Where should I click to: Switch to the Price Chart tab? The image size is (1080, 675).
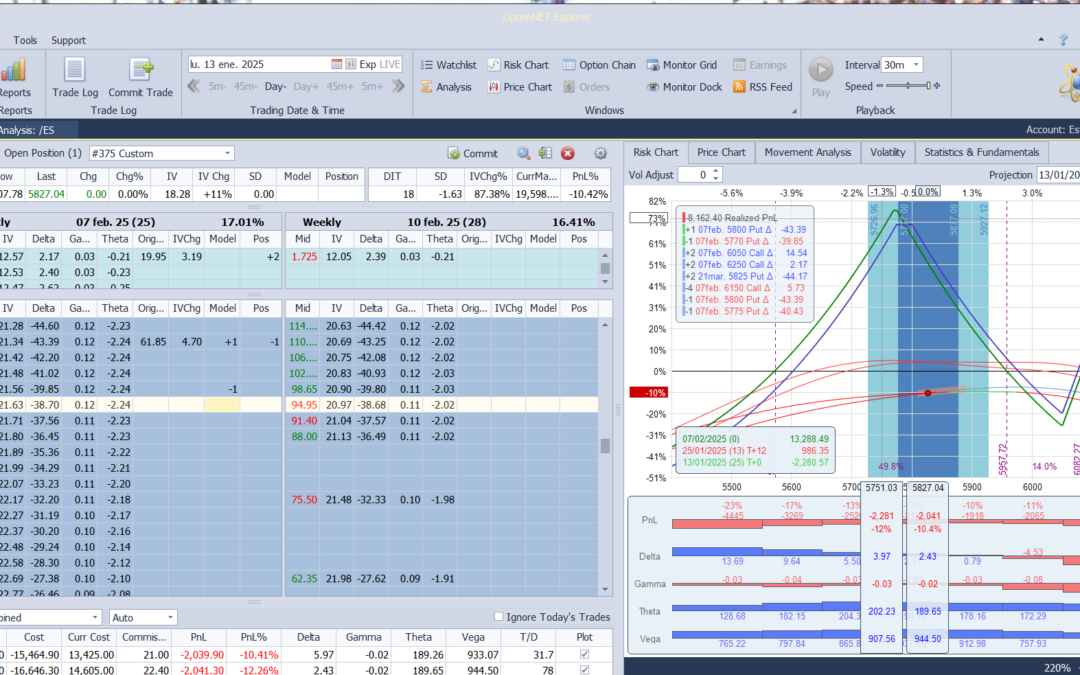coord(721,152)
